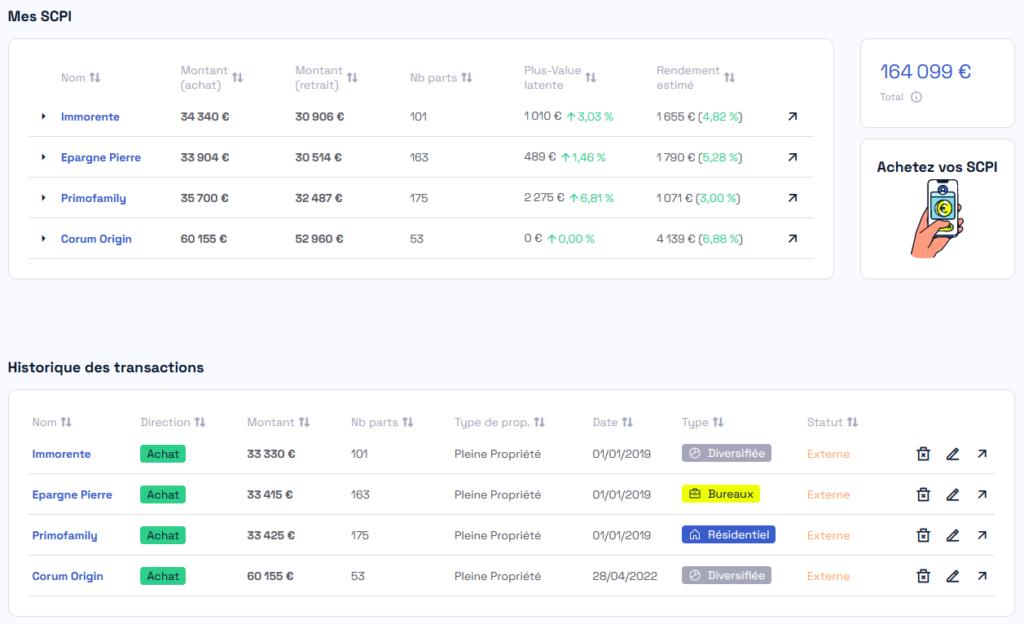Screen dimensions: 1024x624
Task: Sort SCPI table by Rendement estimé
Action: click(729, 78)
